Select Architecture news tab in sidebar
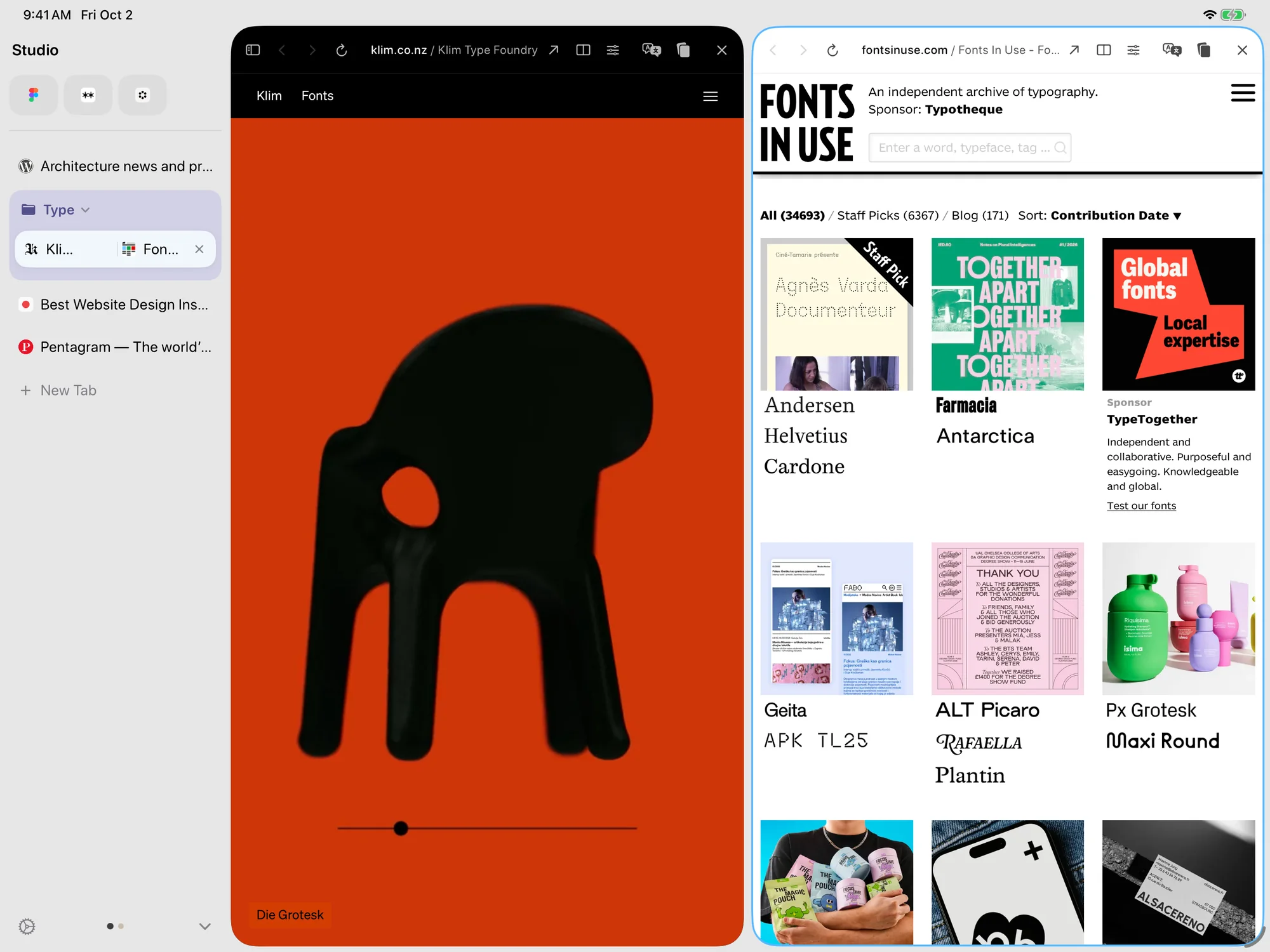1270x952 pixels. tap(116, 166)
